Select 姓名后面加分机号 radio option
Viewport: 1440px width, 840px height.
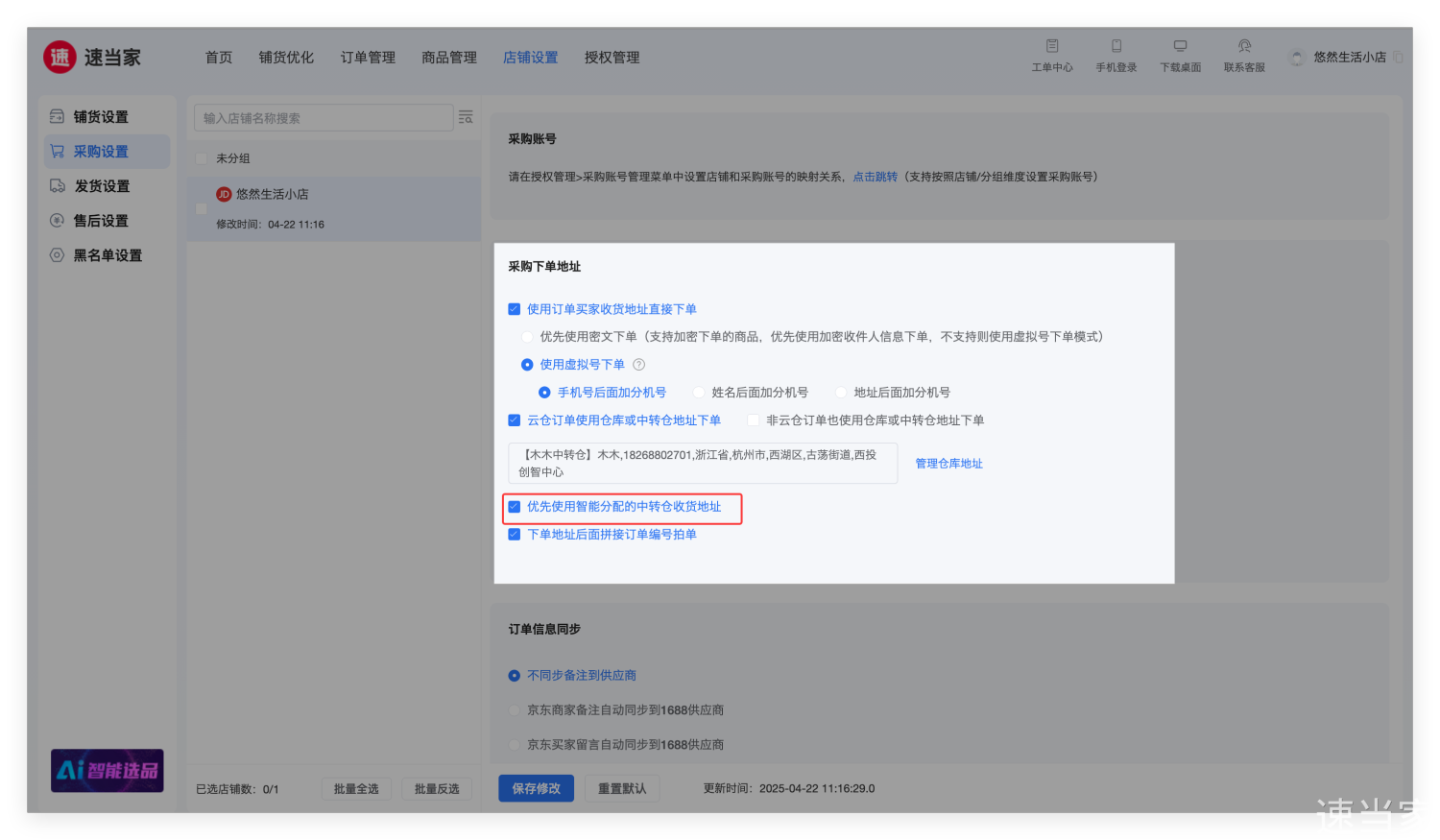[699, 393]
